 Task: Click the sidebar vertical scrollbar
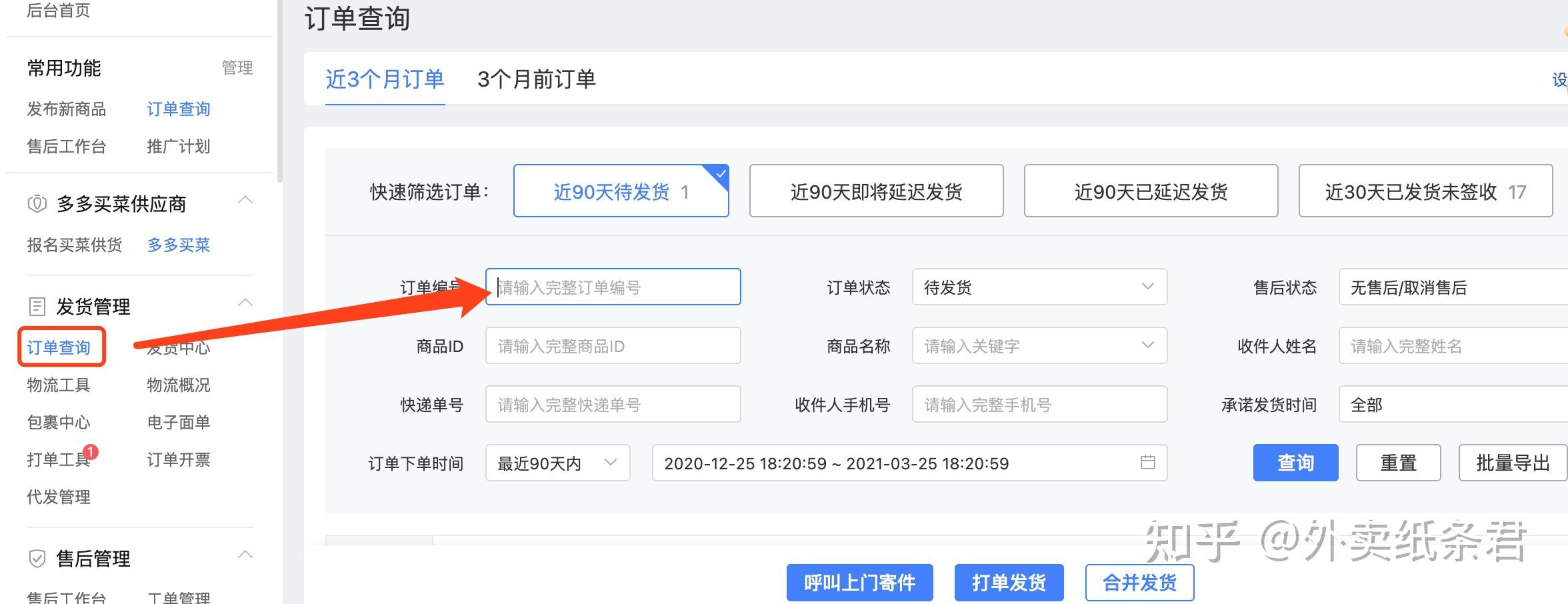(280, 90)
